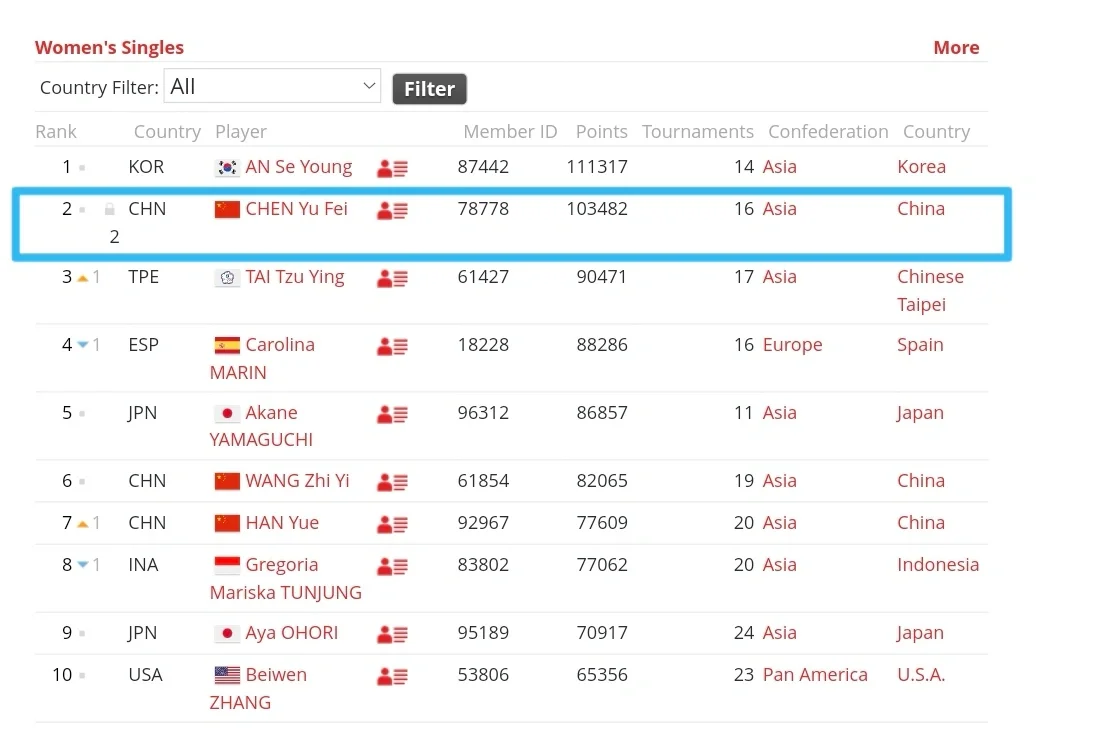Click the China flag beside CHEN Yu Fei

click(x=227, y=210)
